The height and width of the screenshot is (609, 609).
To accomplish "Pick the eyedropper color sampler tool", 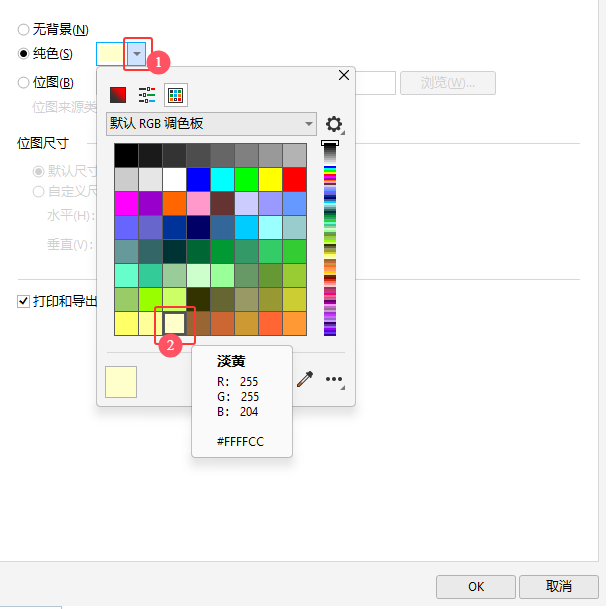I will [x=305, y=379].
